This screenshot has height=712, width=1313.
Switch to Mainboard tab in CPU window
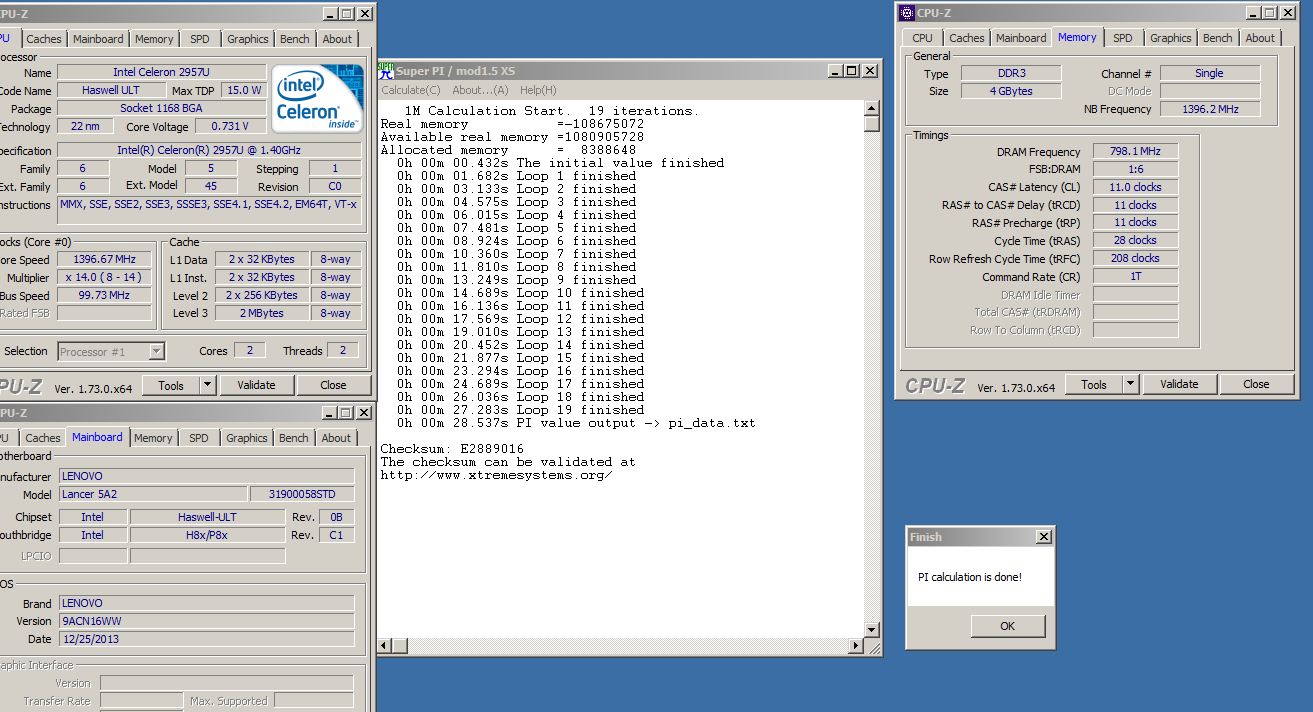(x=98, y=39)
